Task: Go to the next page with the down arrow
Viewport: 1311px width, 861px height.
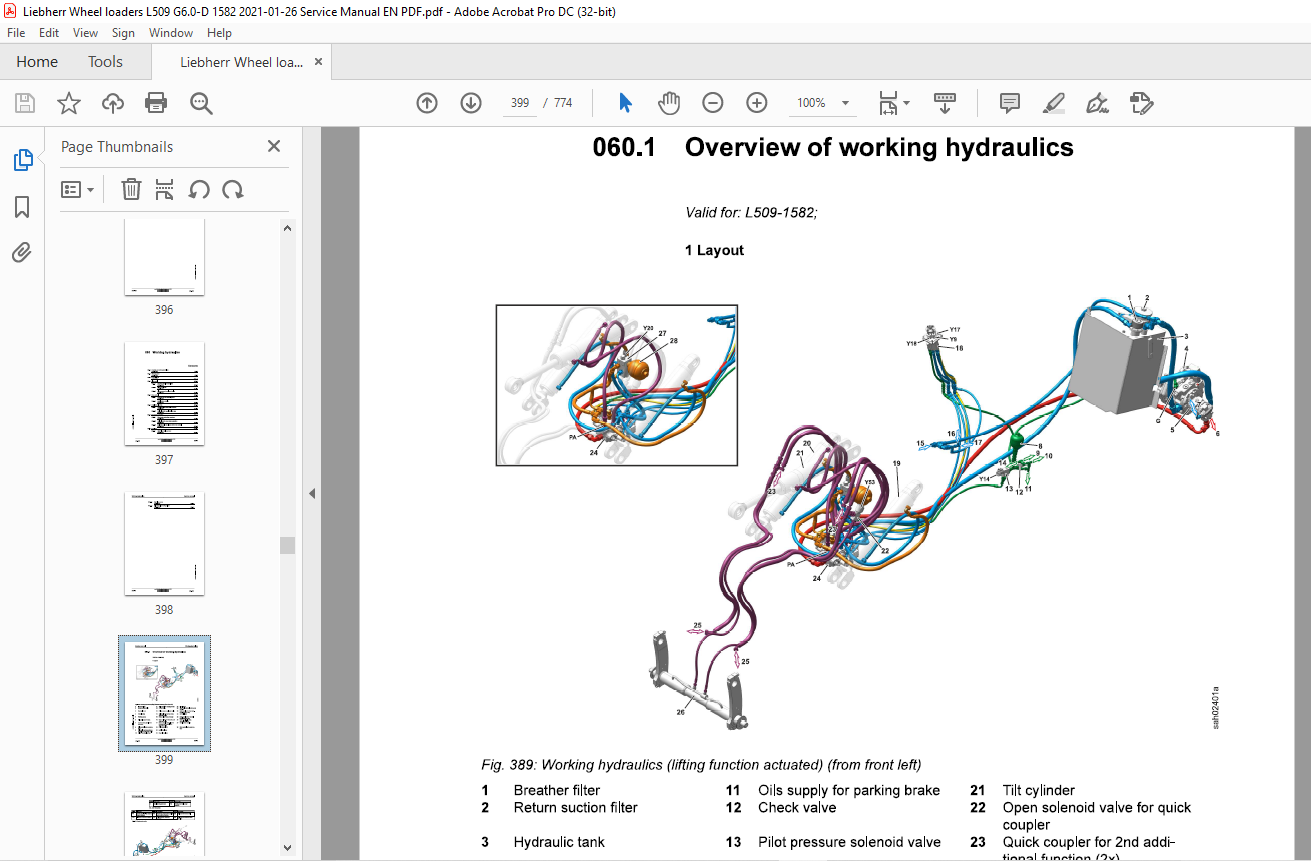Action: coord(471,103)
